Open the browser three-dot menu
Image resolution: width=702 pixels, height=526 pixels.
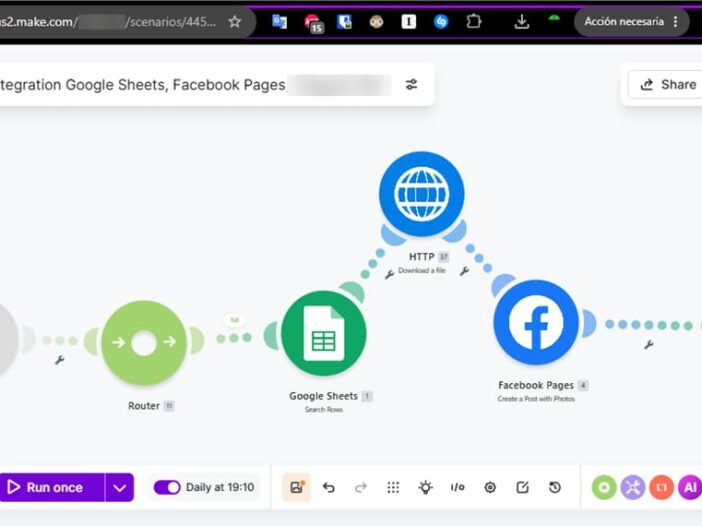pos(676,21)
